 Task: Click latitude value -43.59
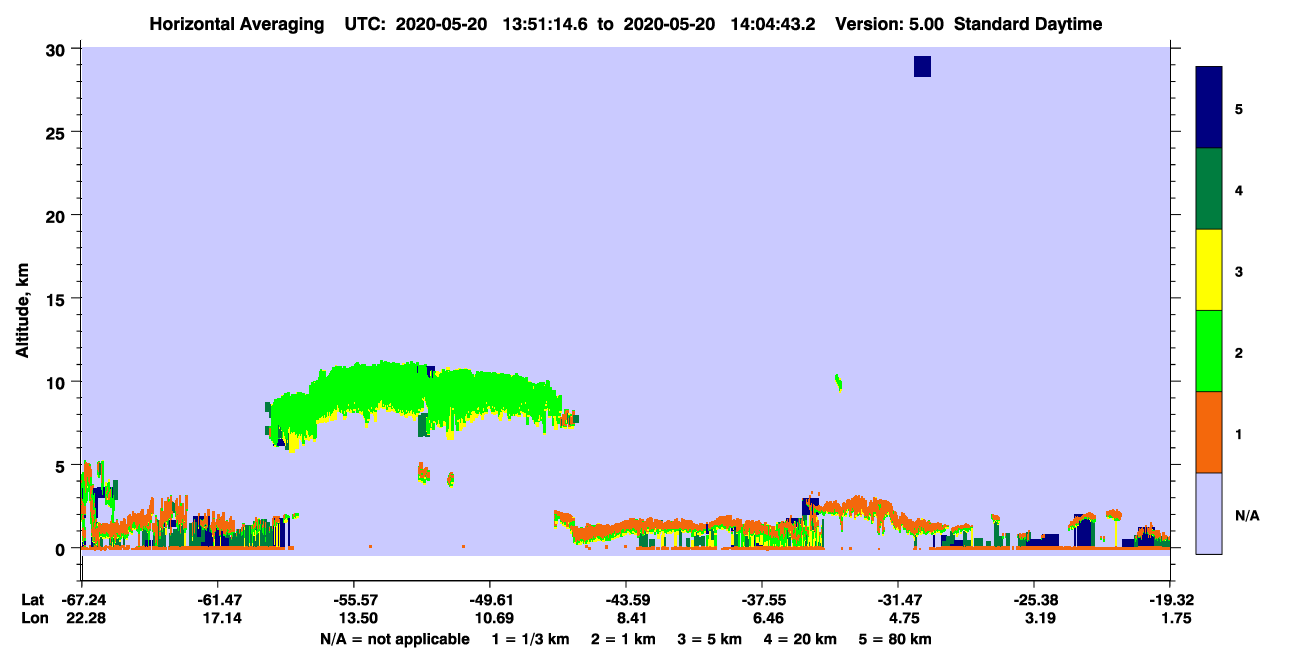[626, 600]
